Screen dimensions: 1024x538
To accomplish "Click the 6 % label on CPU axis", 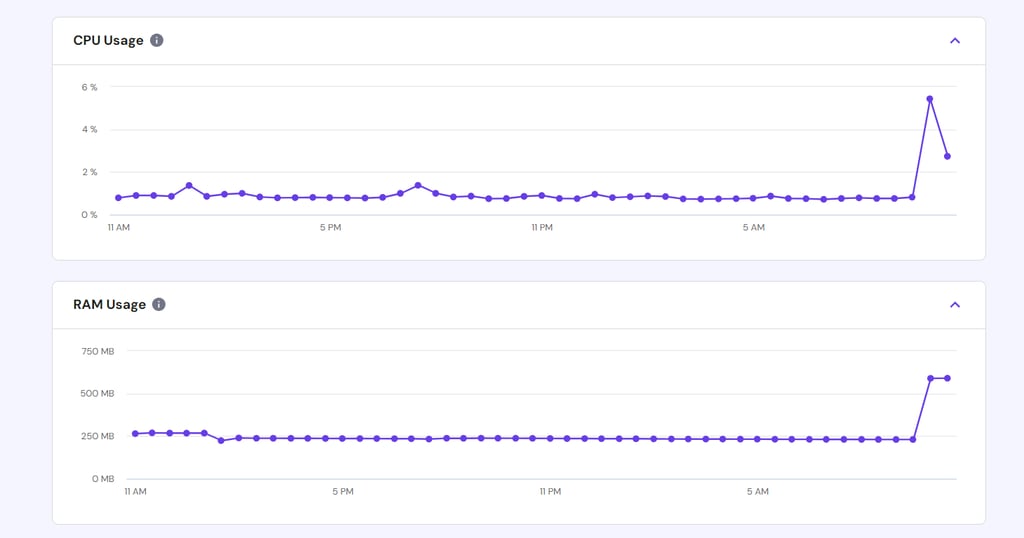I will tap(89, 87).
